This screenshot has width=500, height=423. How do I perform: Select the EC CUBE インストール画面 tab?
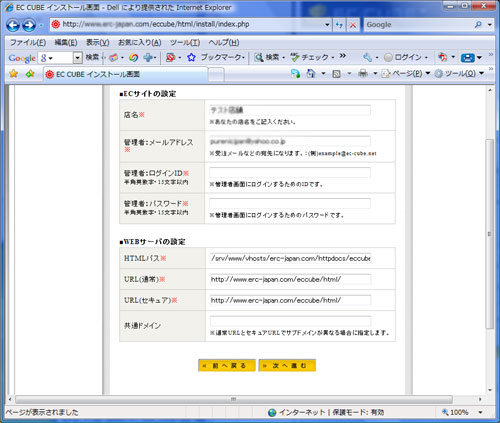125,74
